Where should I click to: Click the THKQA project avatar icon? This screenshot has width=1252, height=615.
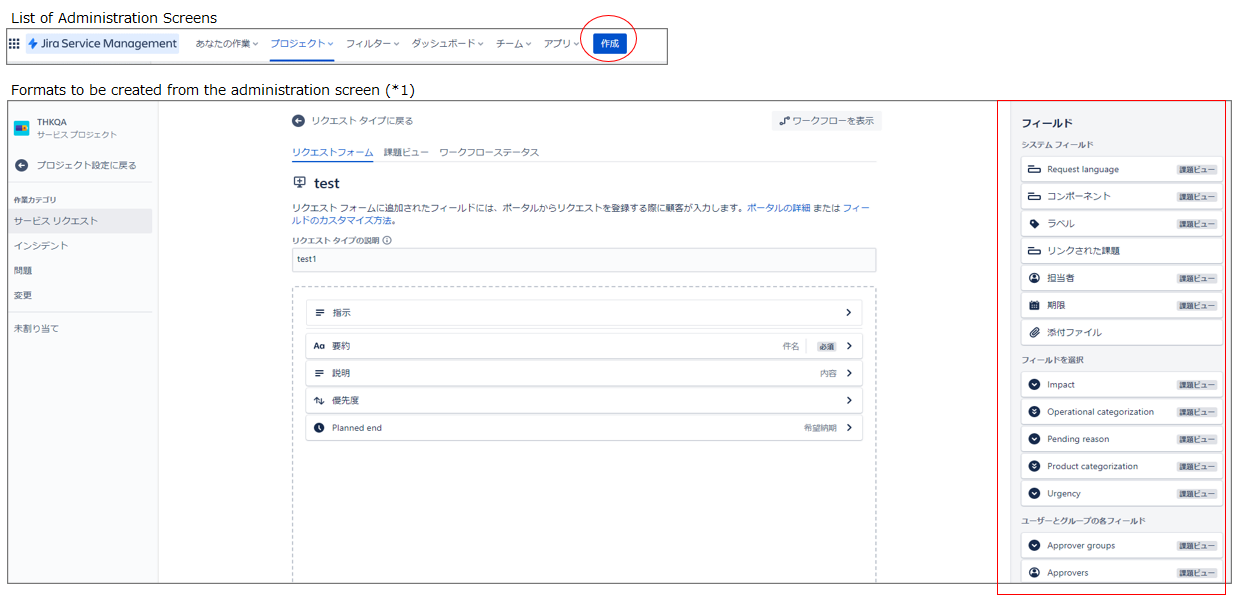[21, 128]
